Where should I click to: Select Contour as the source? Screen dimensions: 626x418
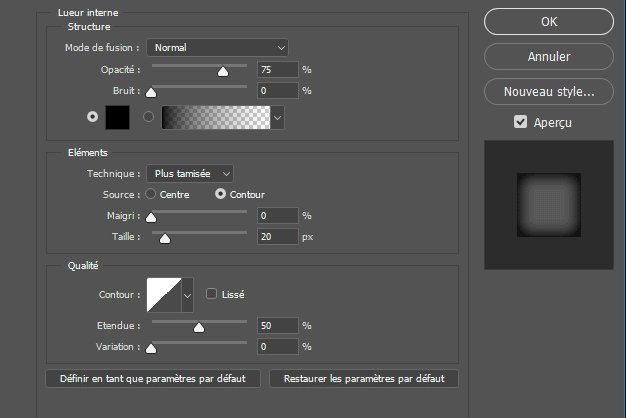(221, 194)
